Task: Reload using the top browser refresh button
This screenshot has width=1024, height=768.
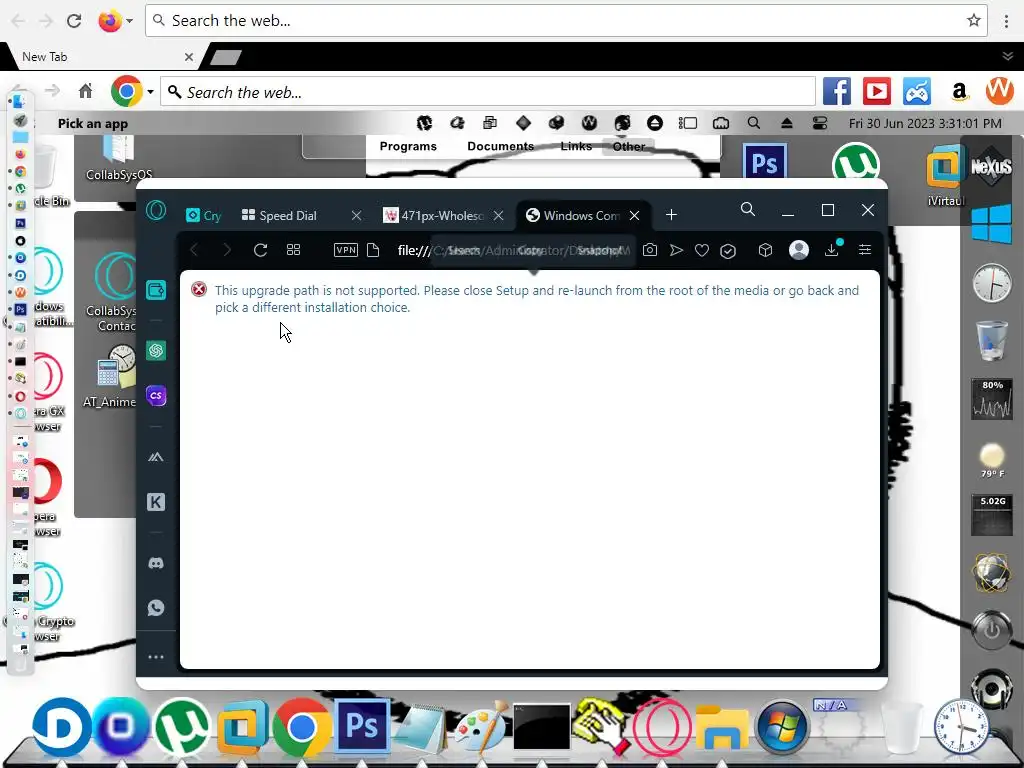Action: click(74, 21)
